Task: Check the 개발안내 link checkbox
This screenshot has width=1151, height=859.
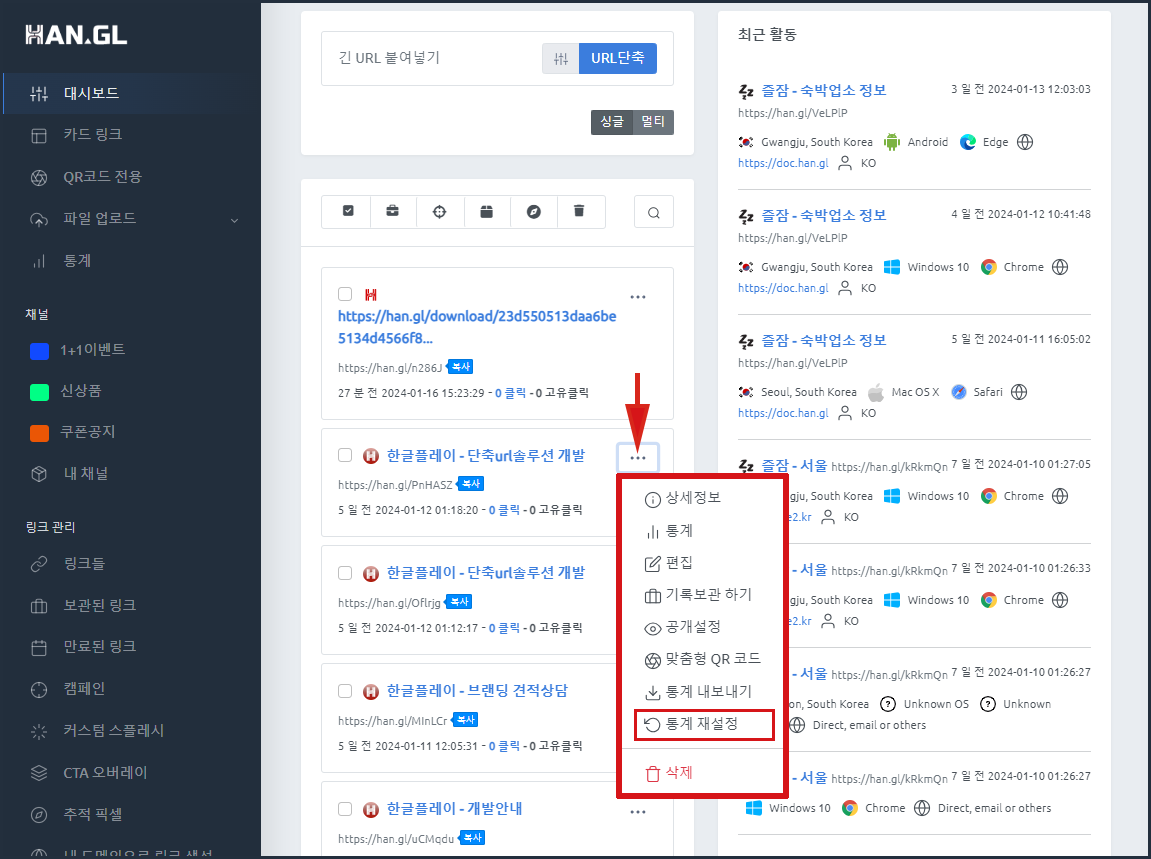Action: point(345,809)
